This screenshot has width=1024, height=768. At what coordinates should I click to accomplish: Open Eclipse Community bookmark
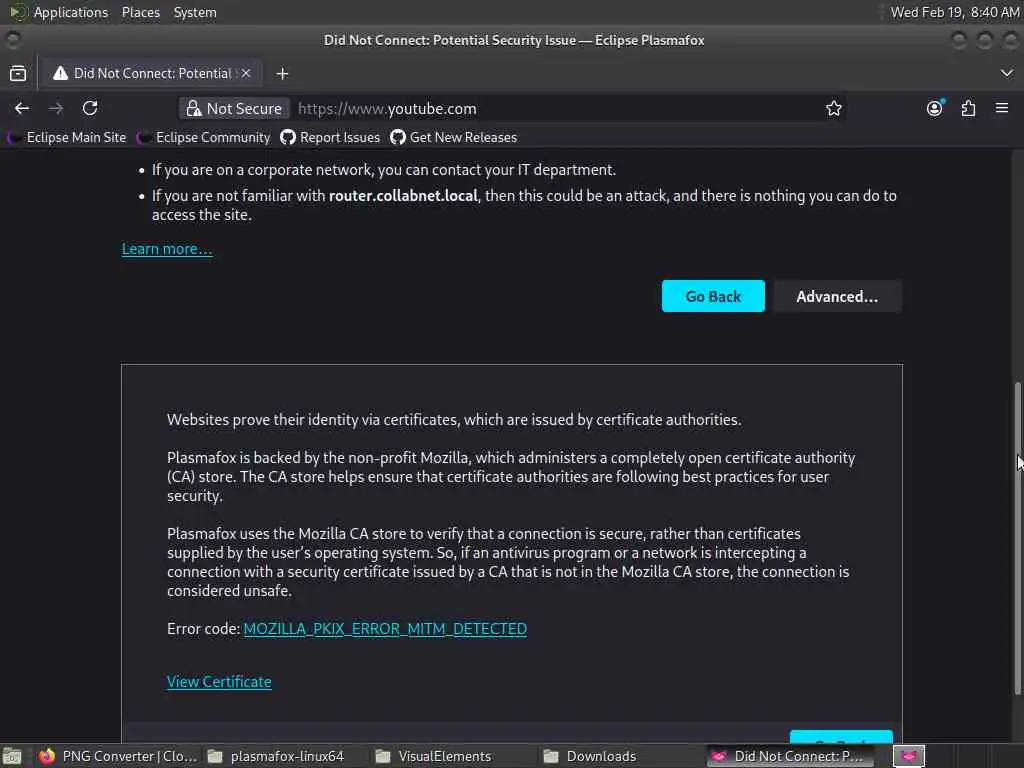pyautogui.click(x=204, y=137)
